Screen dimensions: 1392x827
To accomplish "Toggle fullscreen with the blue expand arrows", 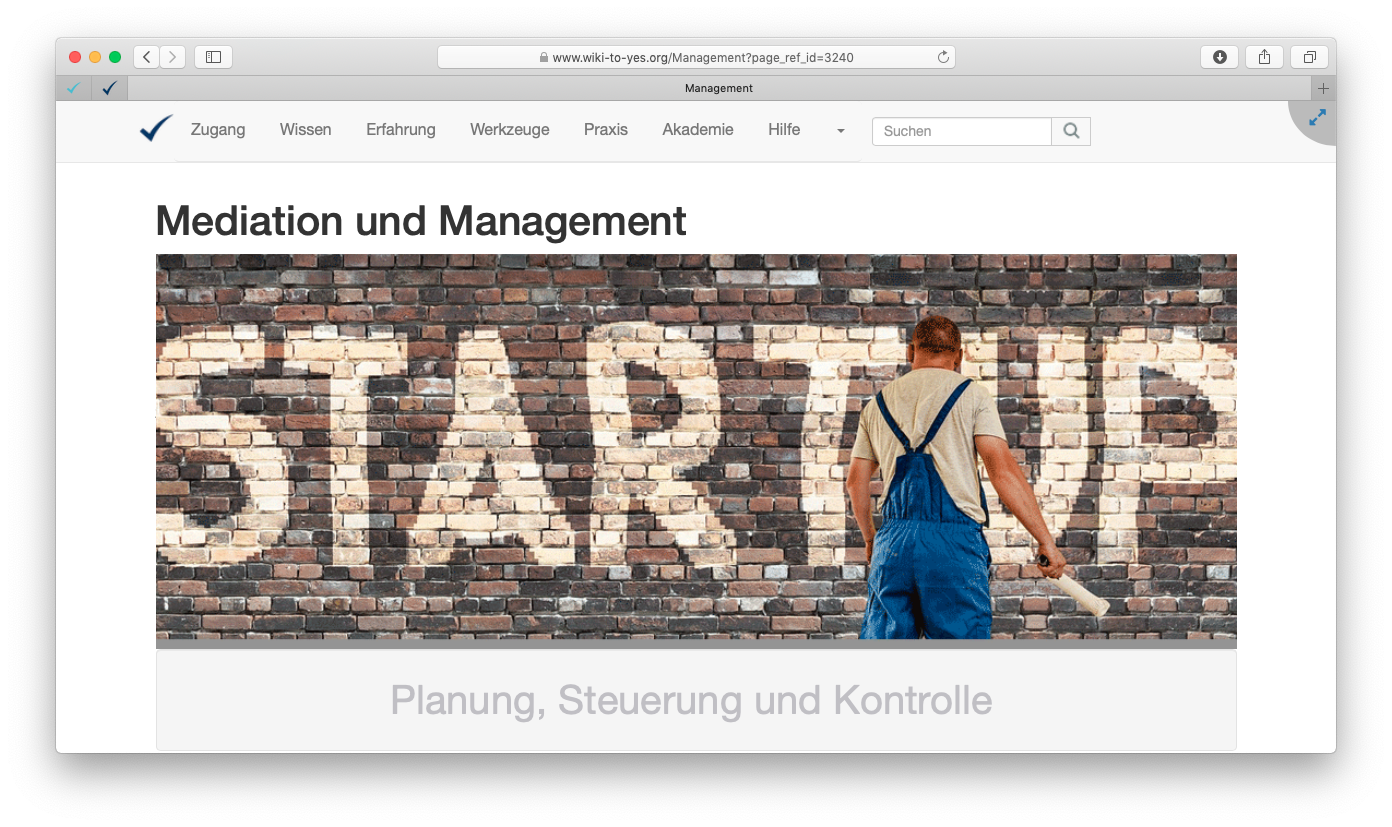I will pyautogui.click(x=1317, y=118).
